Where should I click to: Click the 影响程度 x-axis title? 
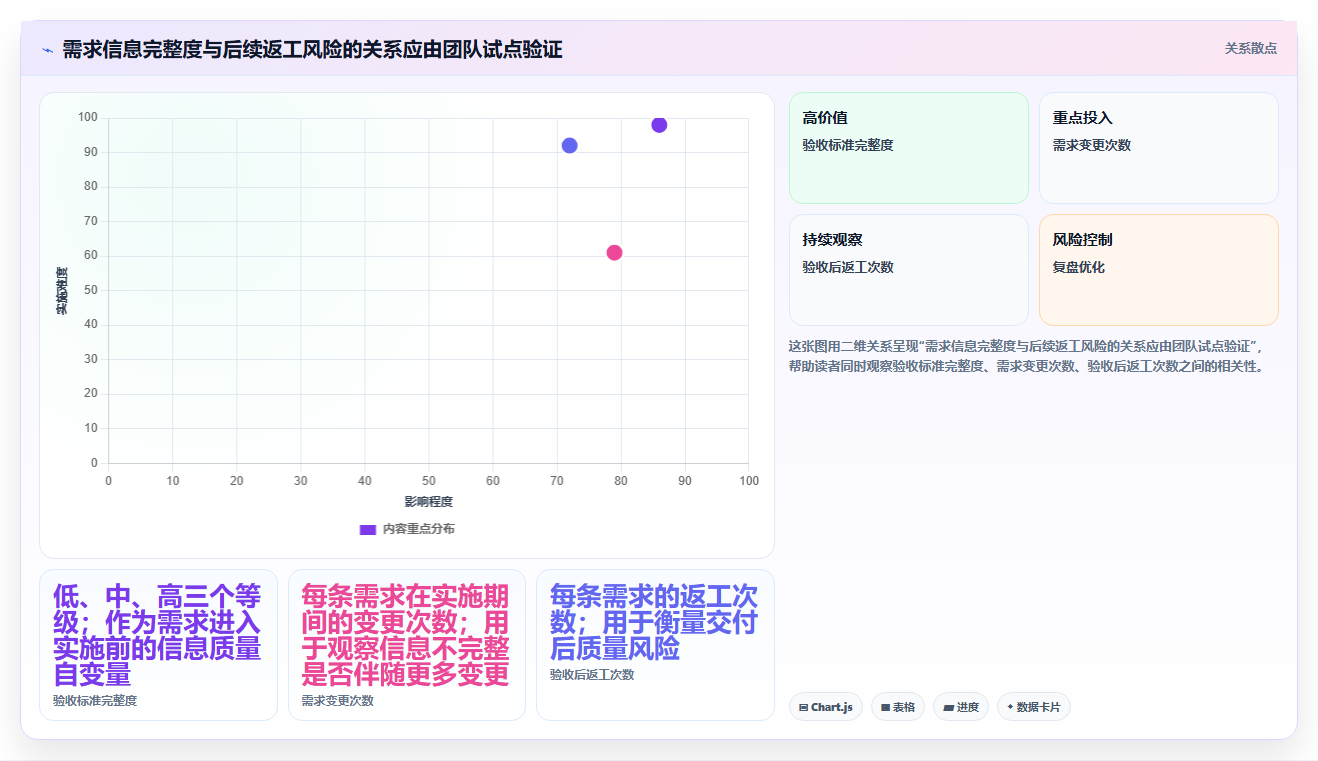pos(428,502)
